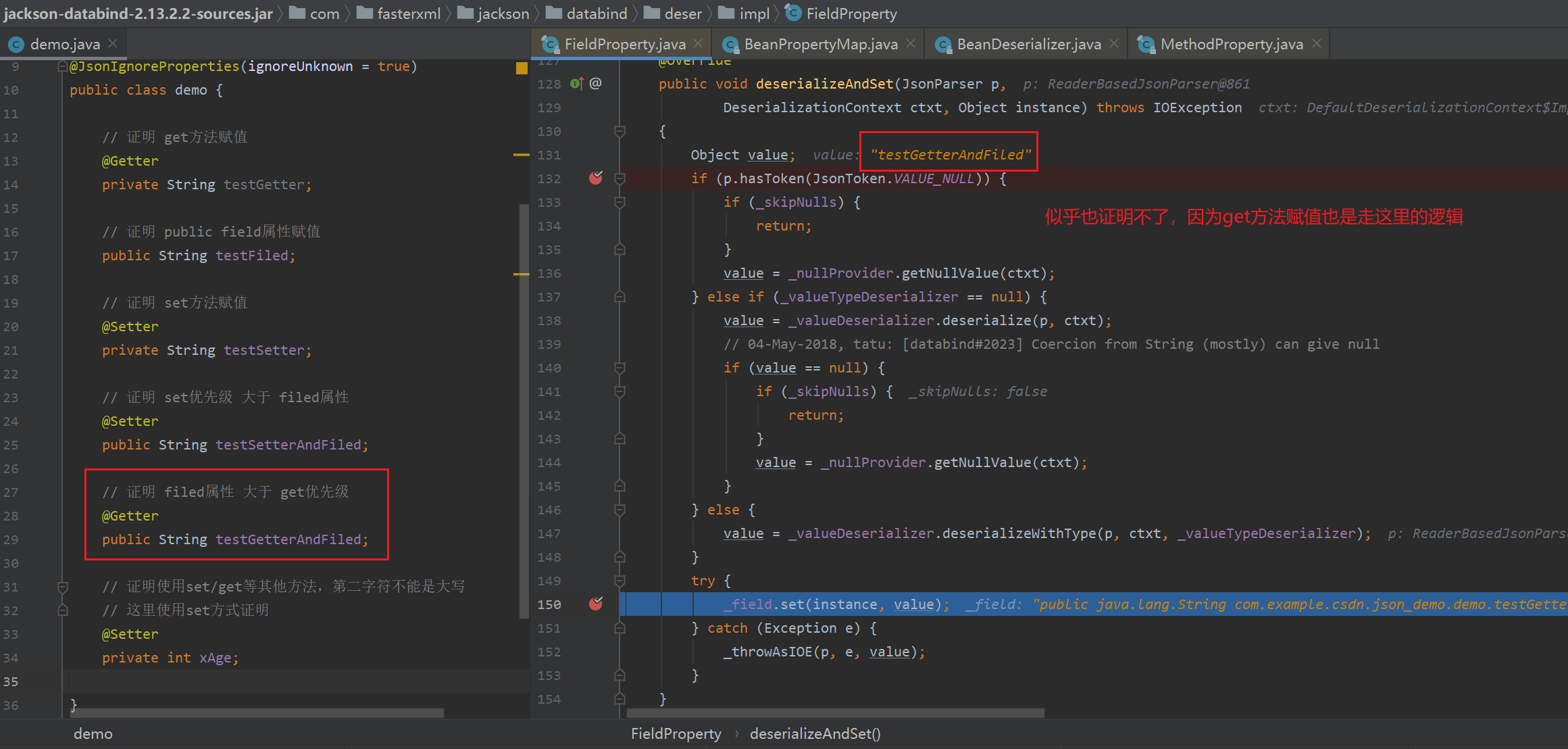The image size is (1568, 749).
Task: Click the FieldProperty class icon in the breadcrumb bar
Action: (792, 13)
